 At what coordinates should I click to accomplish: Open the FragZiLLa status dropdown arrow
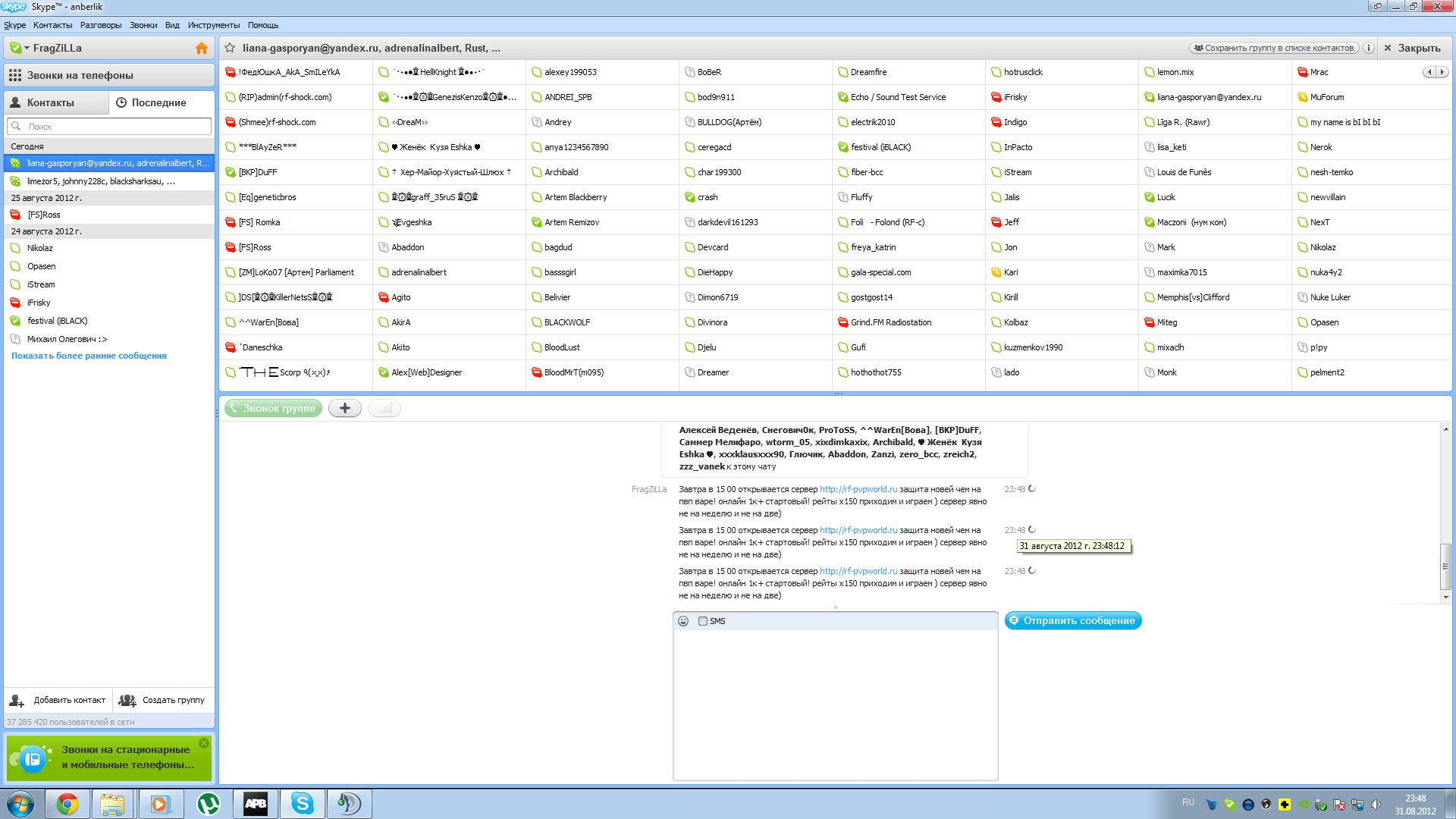pyautogui.click(x=27, y=48)
